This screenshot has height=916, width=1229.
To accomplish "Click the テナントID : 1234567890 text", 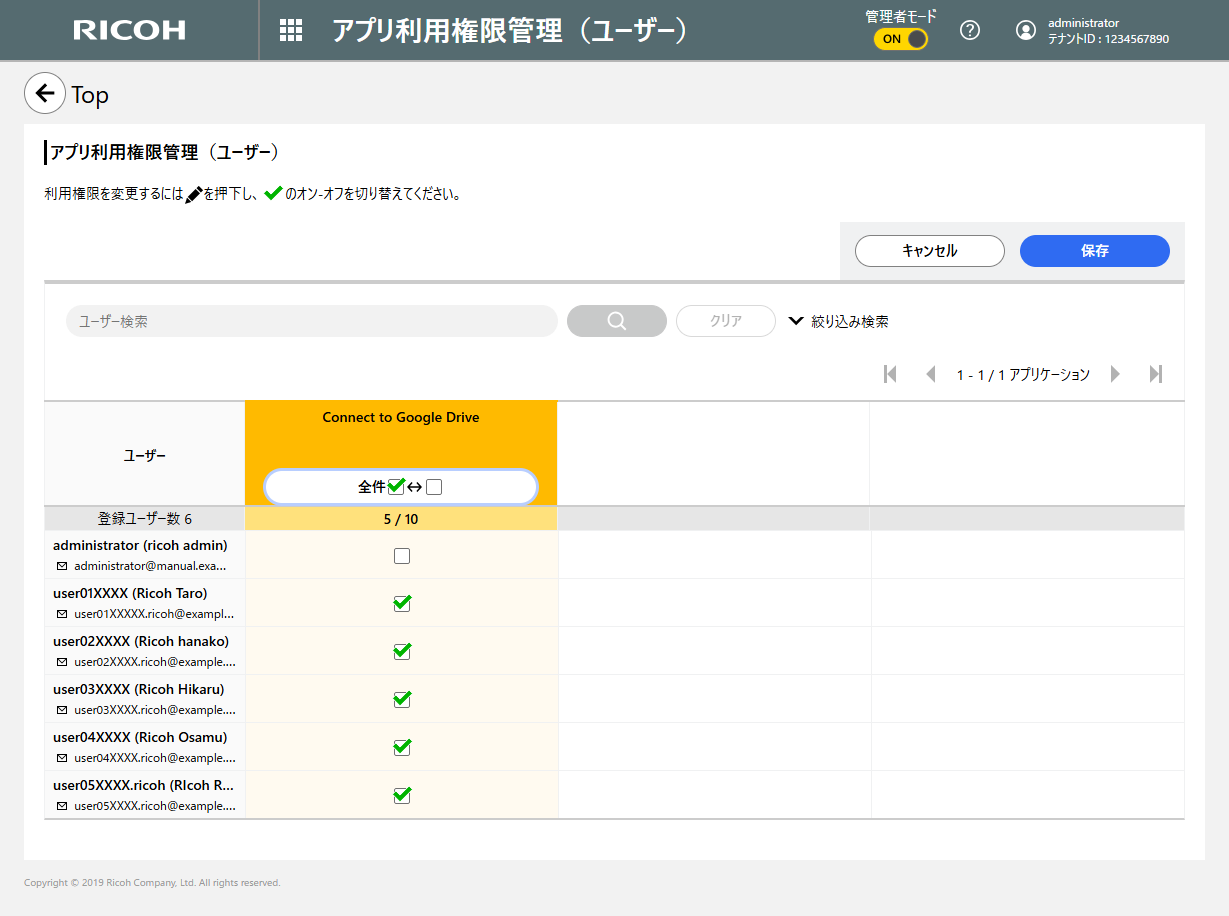I will coord(1108,39).
